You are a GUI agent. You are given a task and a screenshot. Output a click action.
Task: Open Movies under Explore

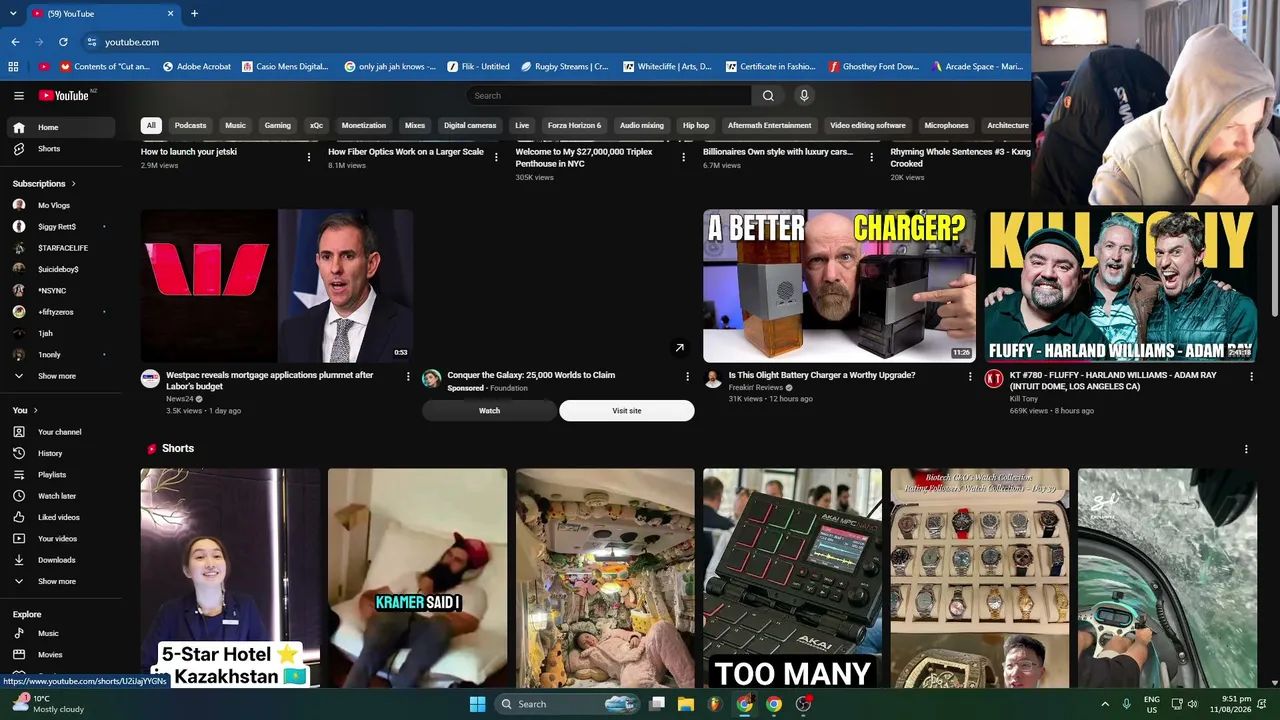(60, 655)
